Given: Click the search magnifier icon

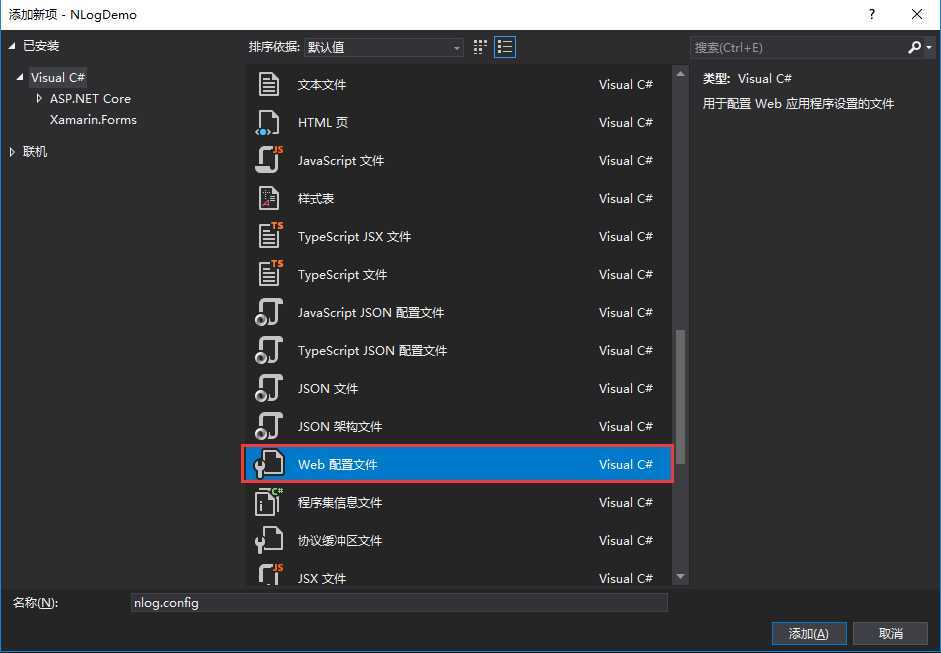Looking at the screenshot, I should tap(914, 47).
